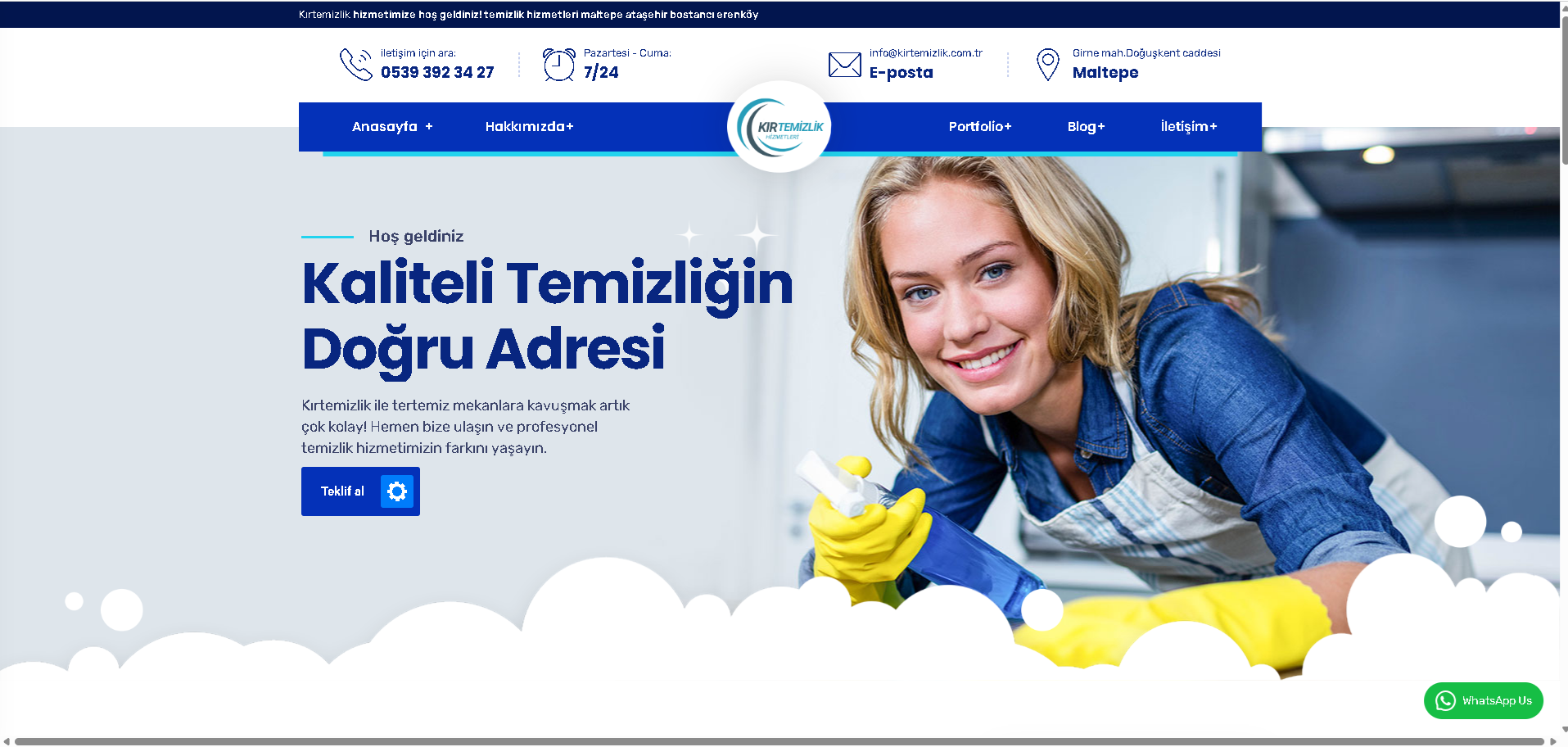Click the vertical scrollbar thumb

1564,82
